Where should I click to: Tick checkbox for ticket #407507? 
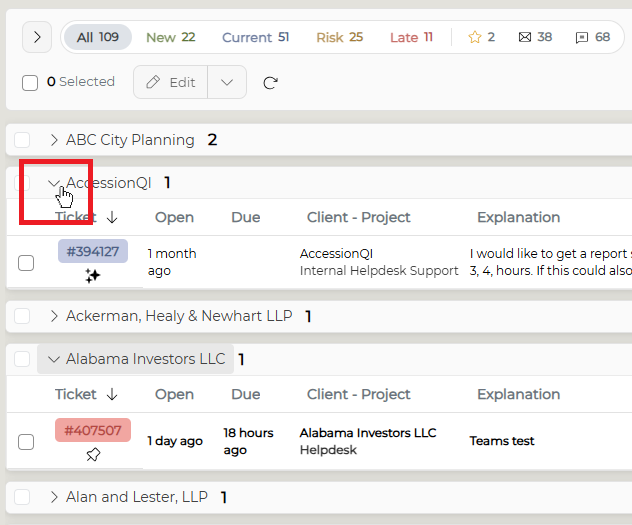[26, 442]
